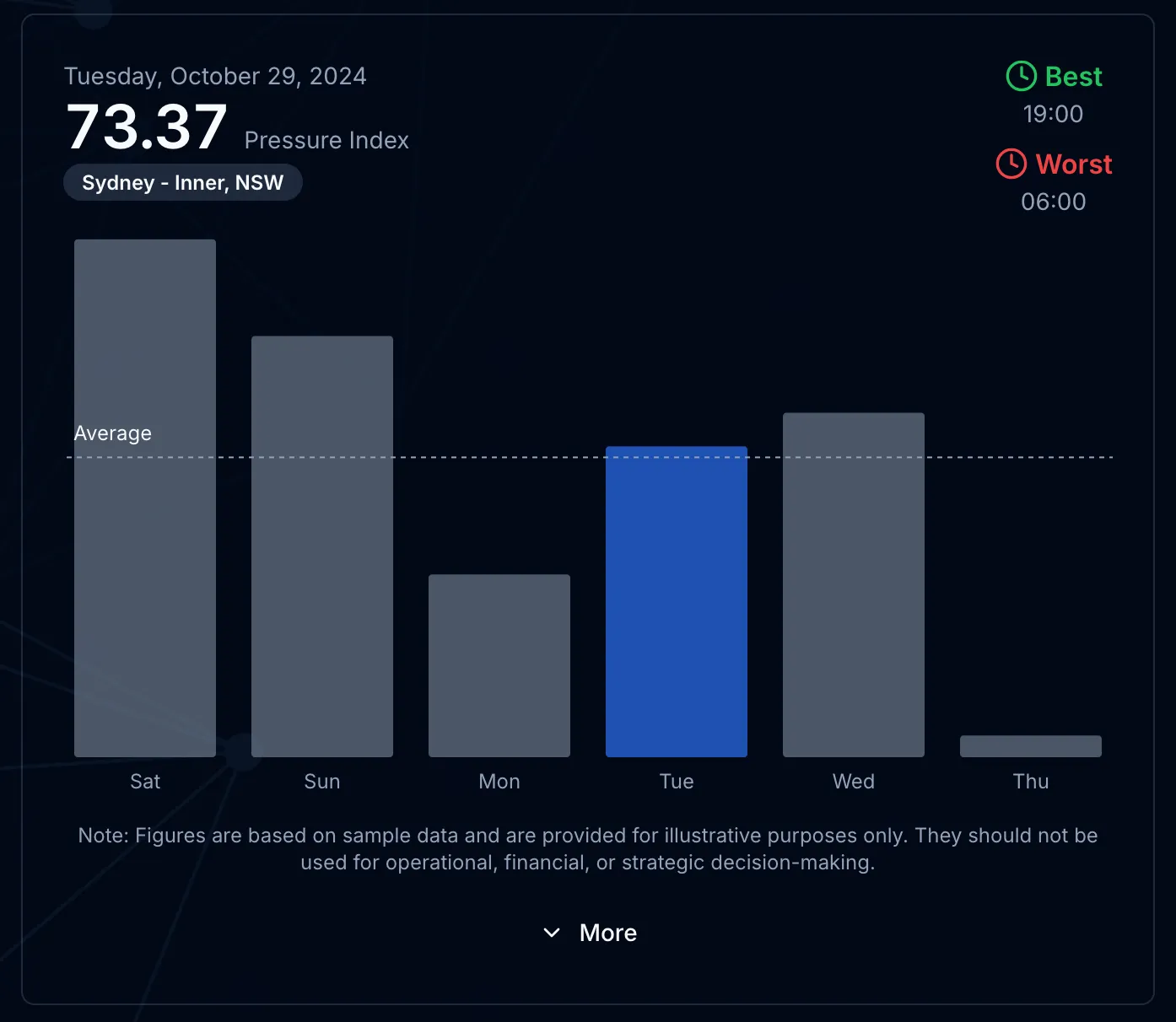
Task: Click the Tue axis label
Action: coord(677,782)
